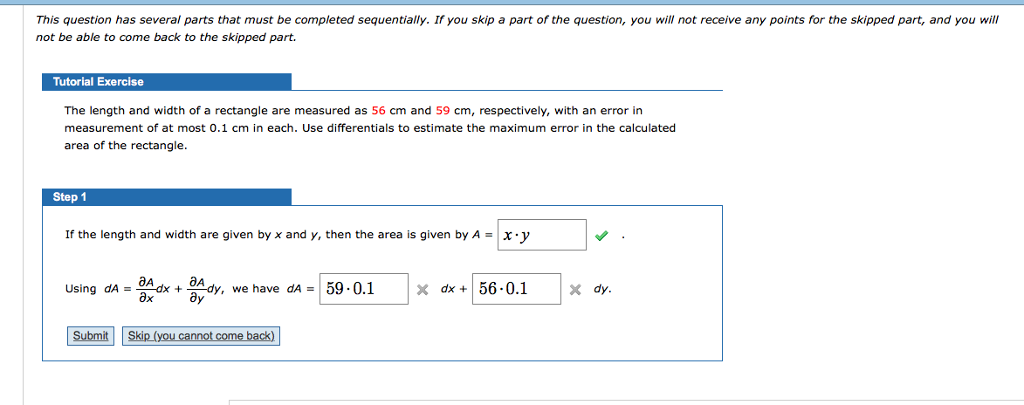Click red X beside the 56·0.1 field

pos(575,290)
